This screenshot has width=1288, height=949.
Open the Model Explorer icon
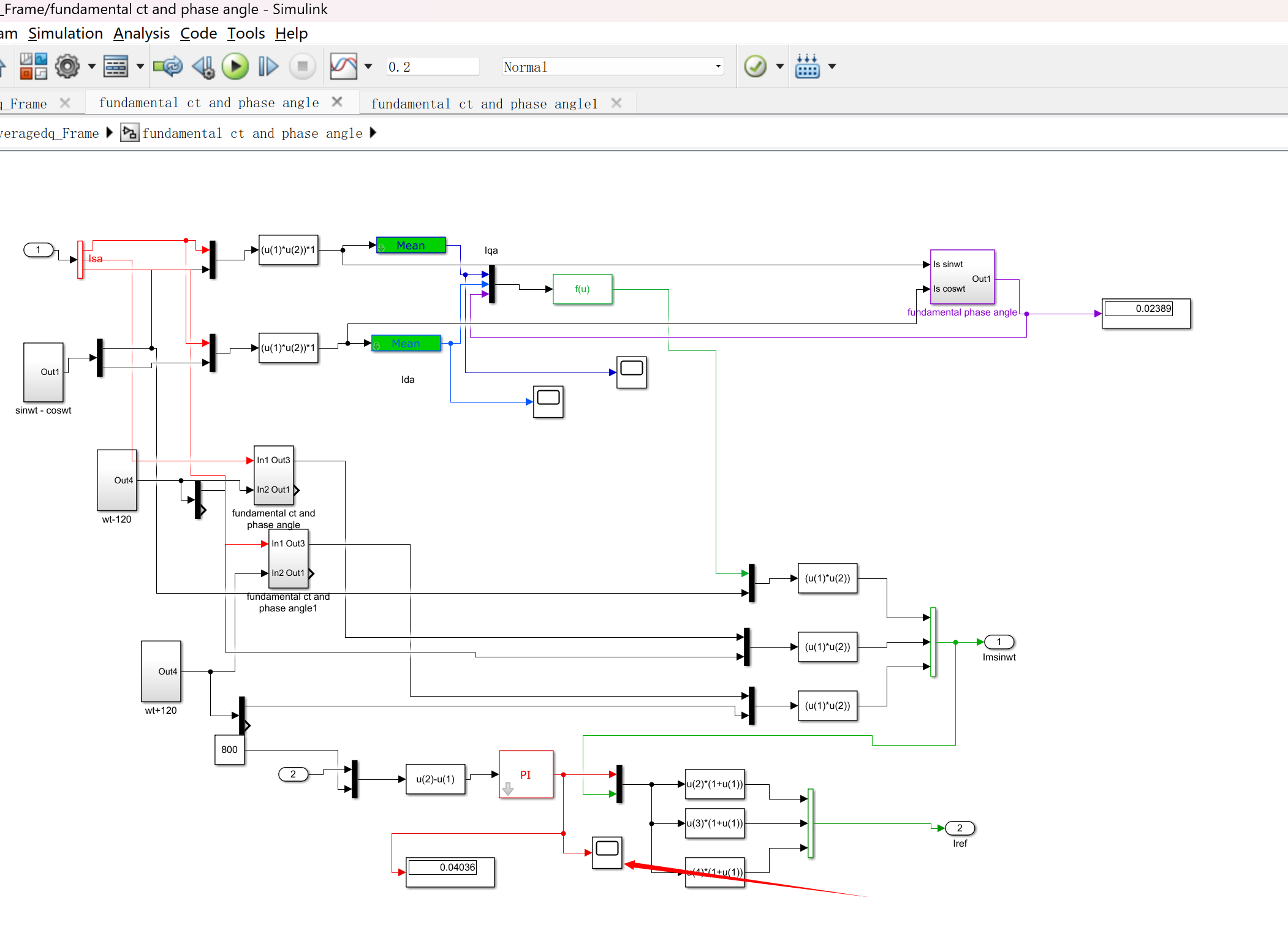coord(116,66)
